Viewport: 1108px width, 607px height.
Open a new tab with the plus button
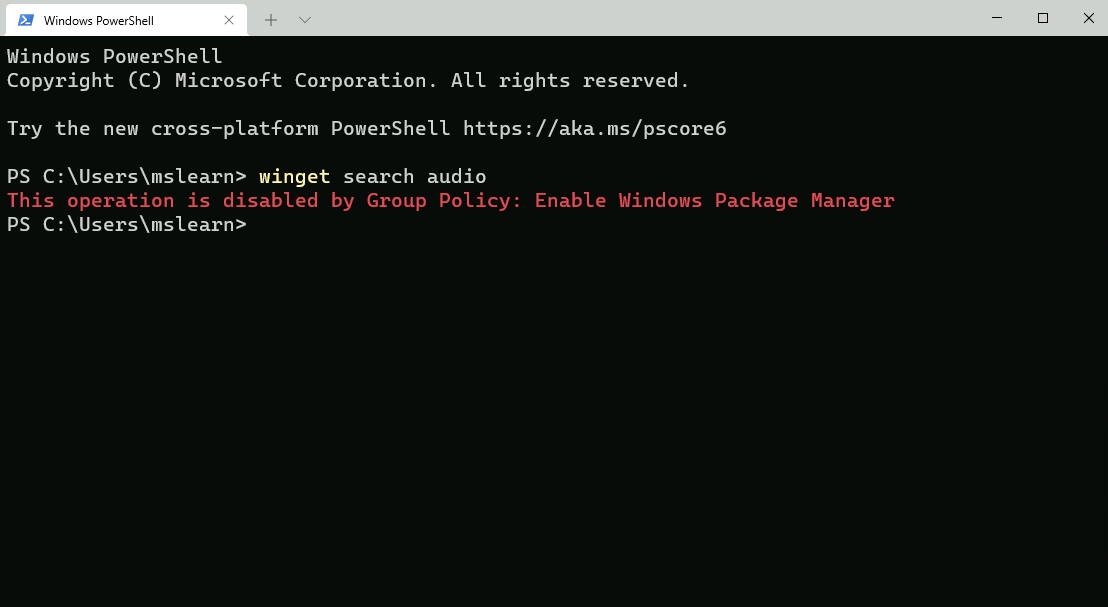click(270, 19)
